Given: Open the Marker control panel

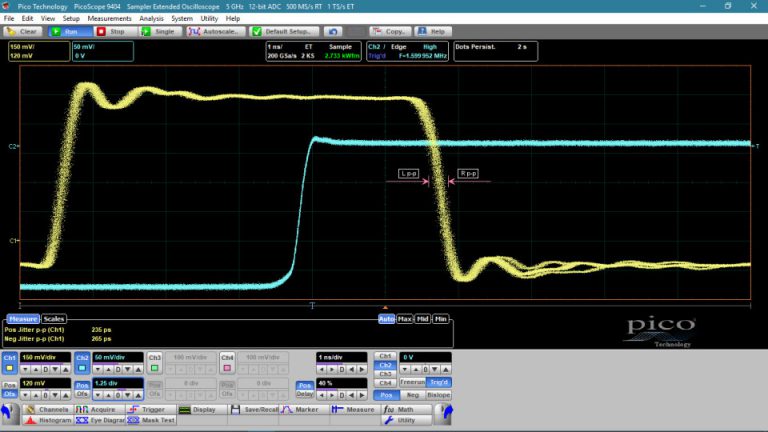Looking at the screenshot, I should point(303,409).
